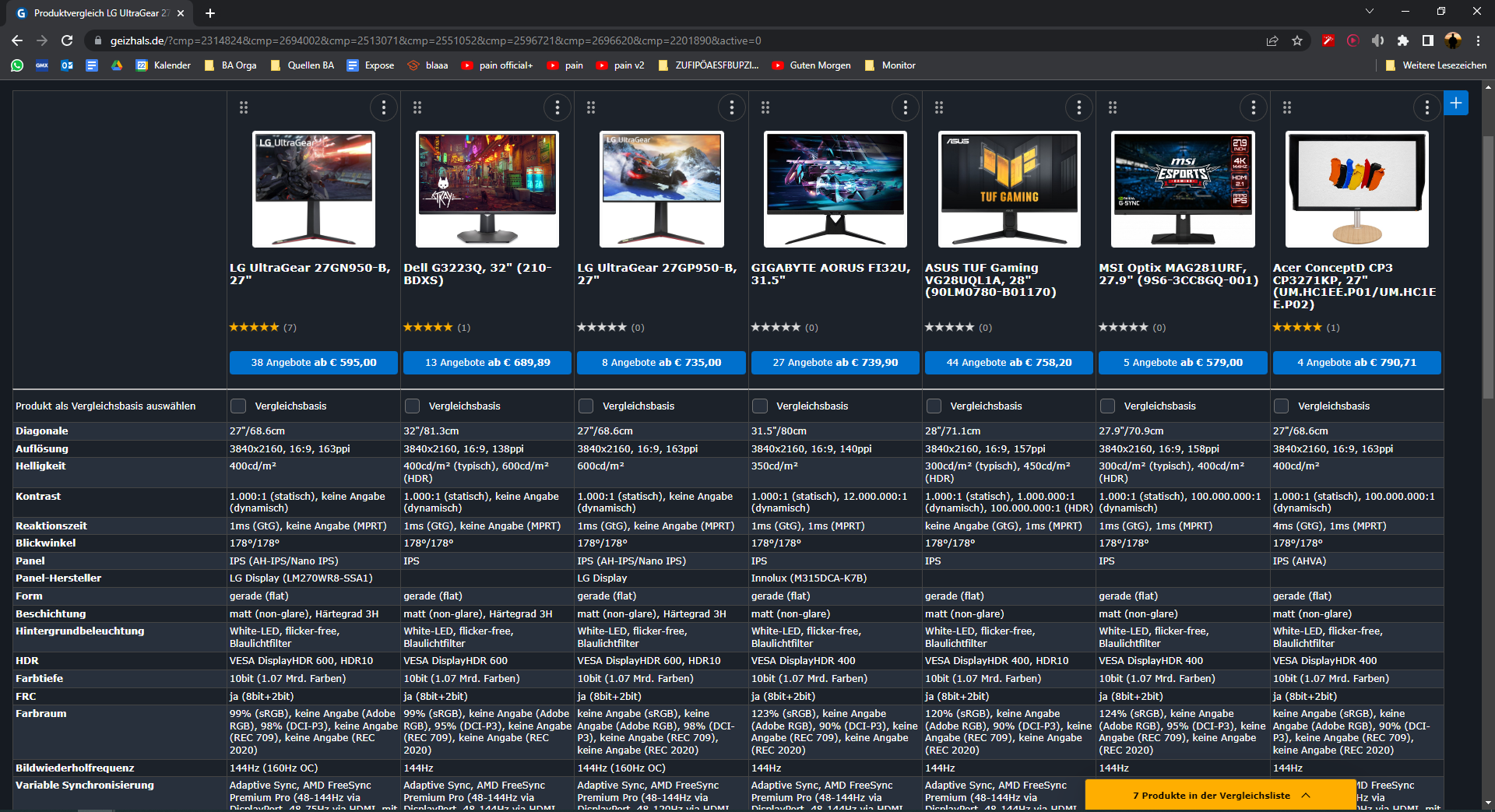The height and width of the screenshot is (812, 1495).
Task: Open the Quellen BA bookmark folder
Action: click(302, 65)
